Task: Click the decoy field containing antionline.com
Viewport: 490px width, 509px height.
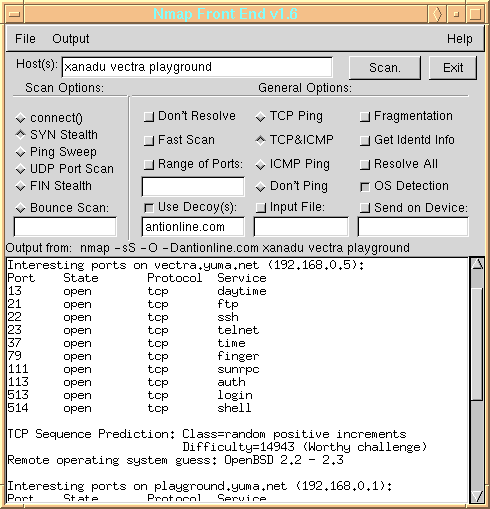Action: click(x=193, y=227)
